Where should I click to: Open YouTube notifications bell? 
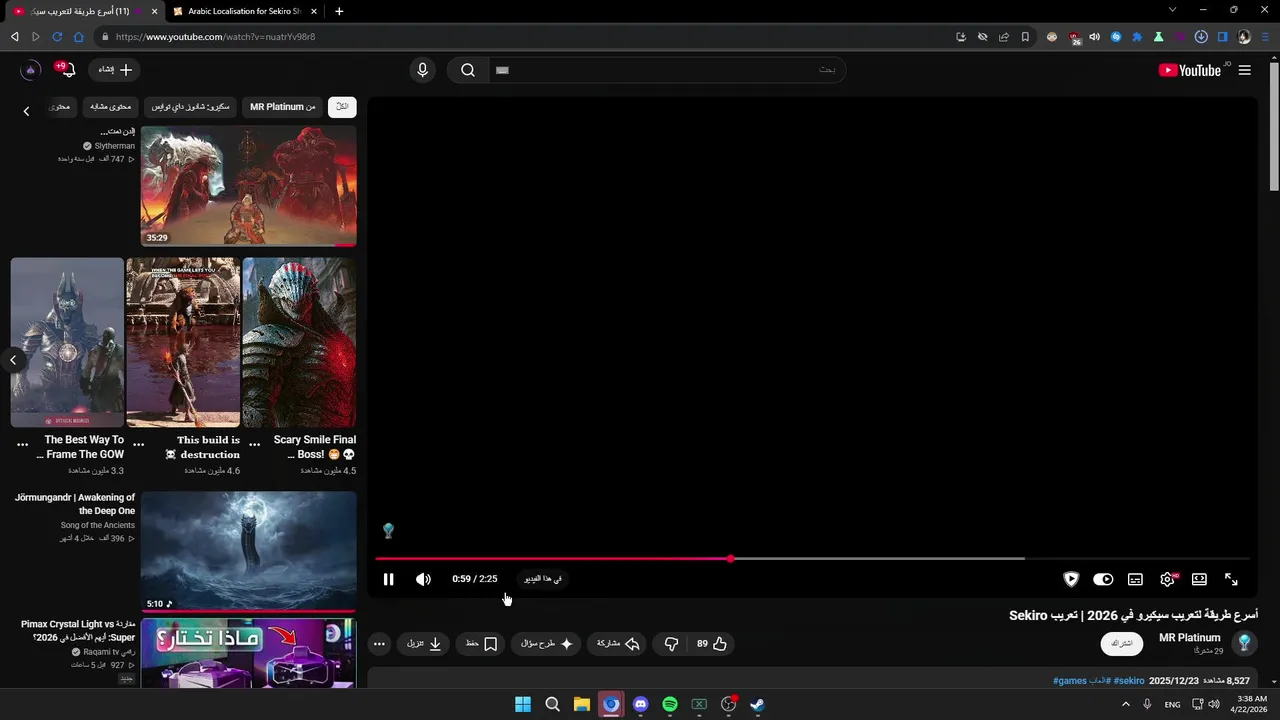tap(67, 70)
